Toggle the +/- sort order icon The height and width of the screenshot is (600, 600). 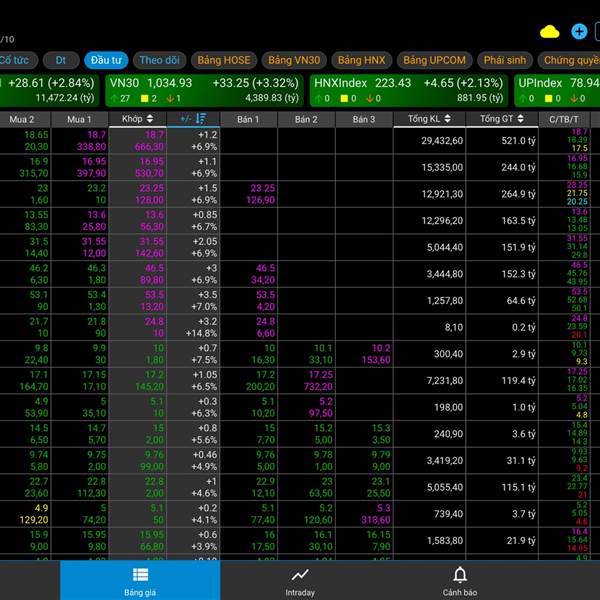click(201, 119)
